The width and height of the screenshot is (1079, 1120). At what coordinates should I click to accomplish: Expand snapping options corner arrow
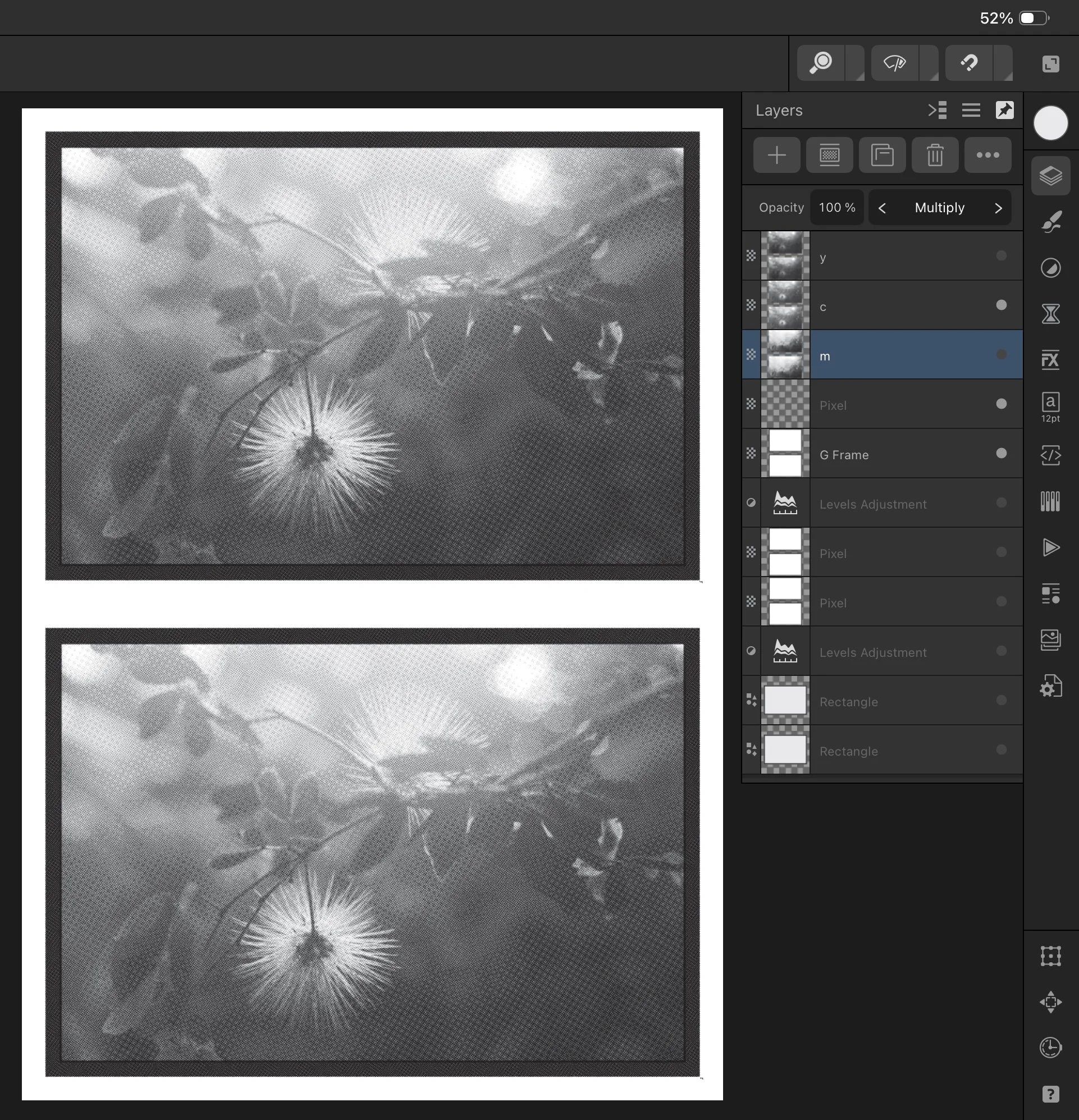1004,63
